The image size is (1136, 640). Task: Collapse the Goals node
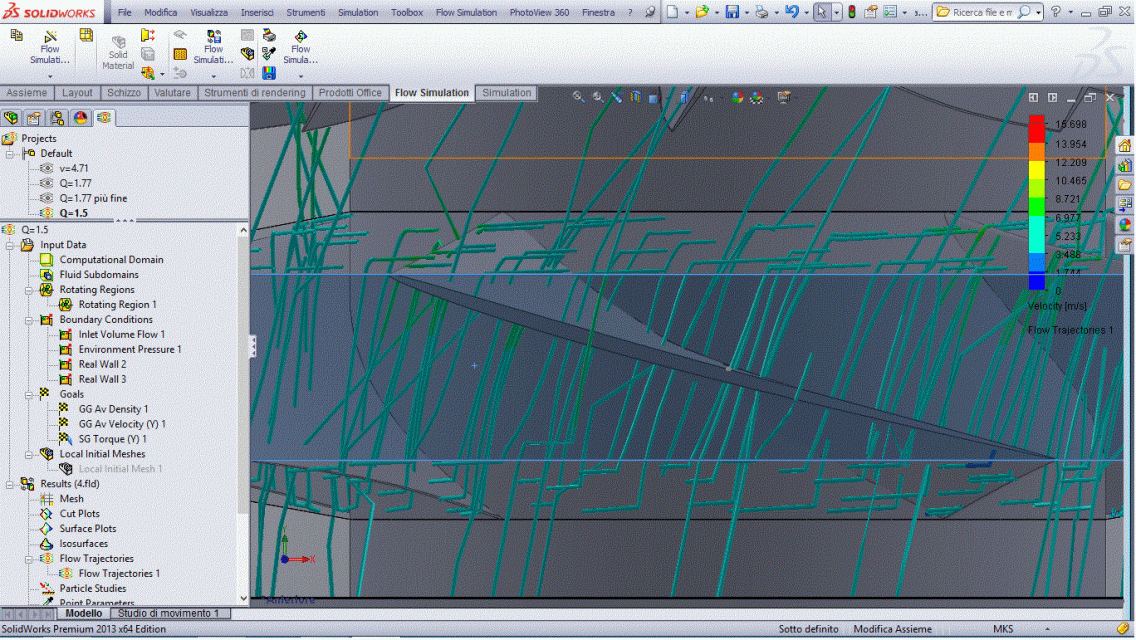pos(29,394)
